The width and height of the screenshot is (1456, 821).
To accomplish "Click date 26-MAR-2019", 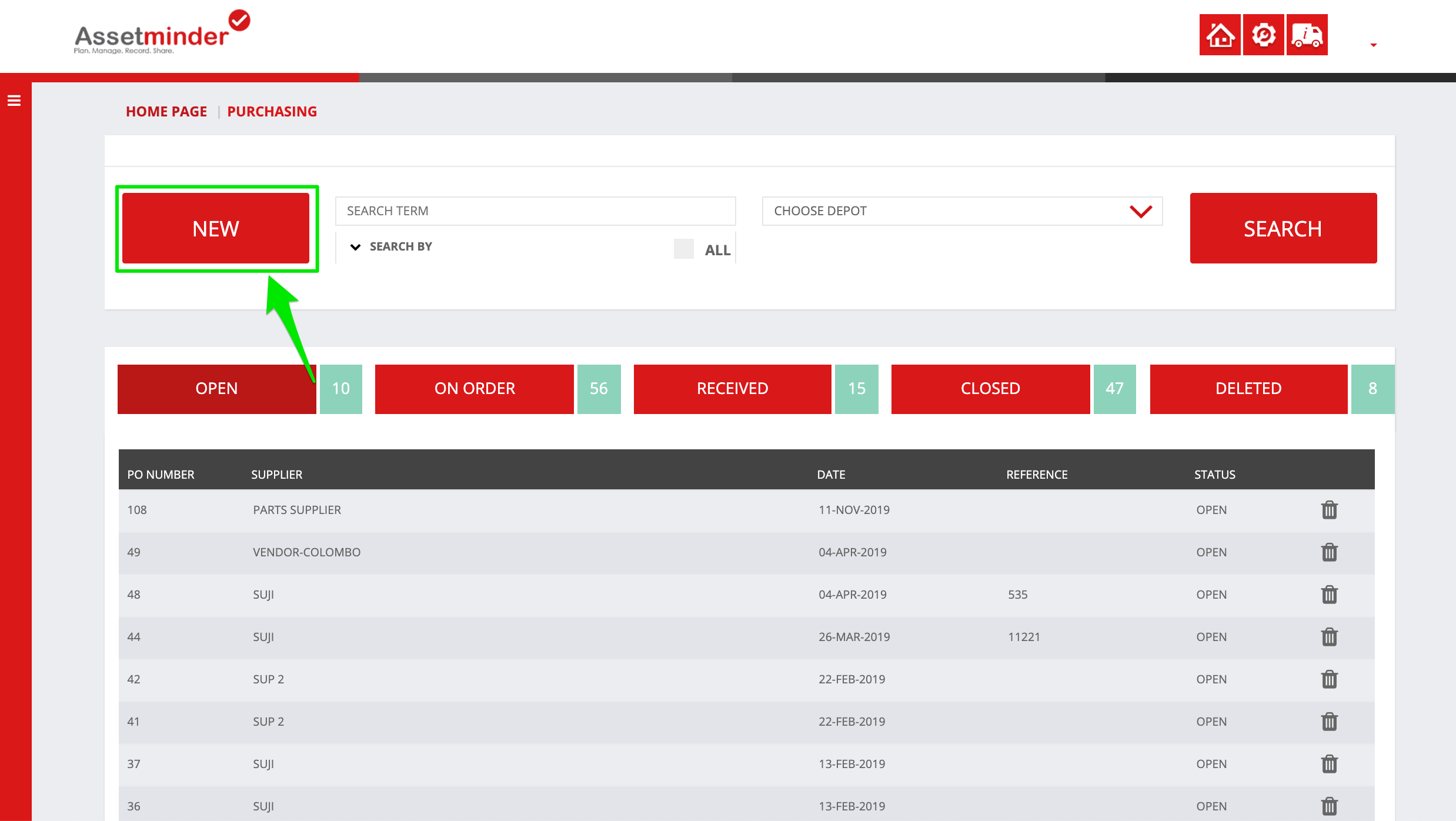I will click(x=854, y=637).
